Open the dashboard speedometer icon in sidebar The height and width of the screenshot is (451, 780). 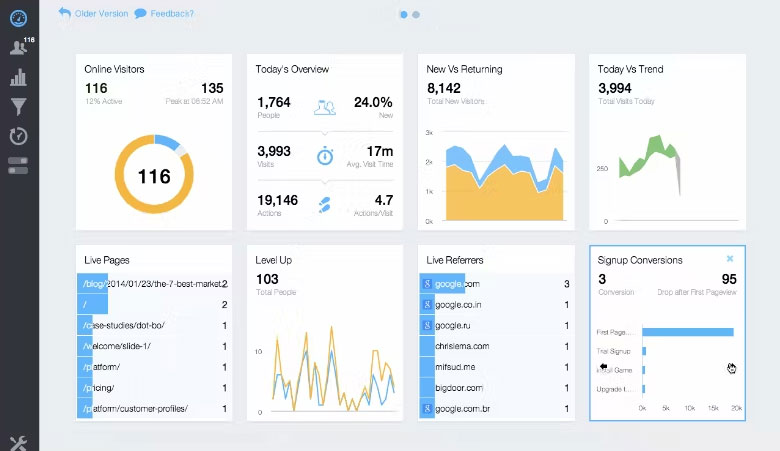pos(18,18)
